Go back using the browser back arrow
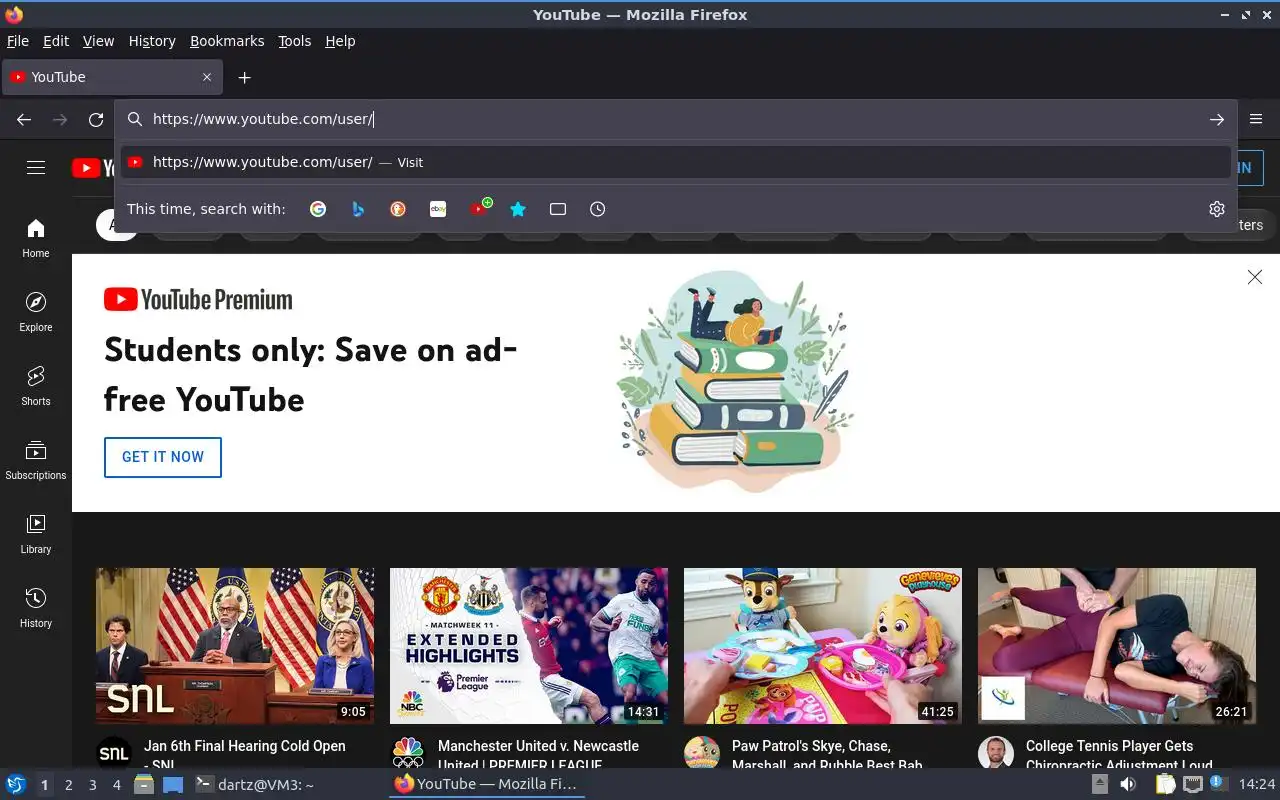This screenshot has width=1280, height=800. click(24, 119)
